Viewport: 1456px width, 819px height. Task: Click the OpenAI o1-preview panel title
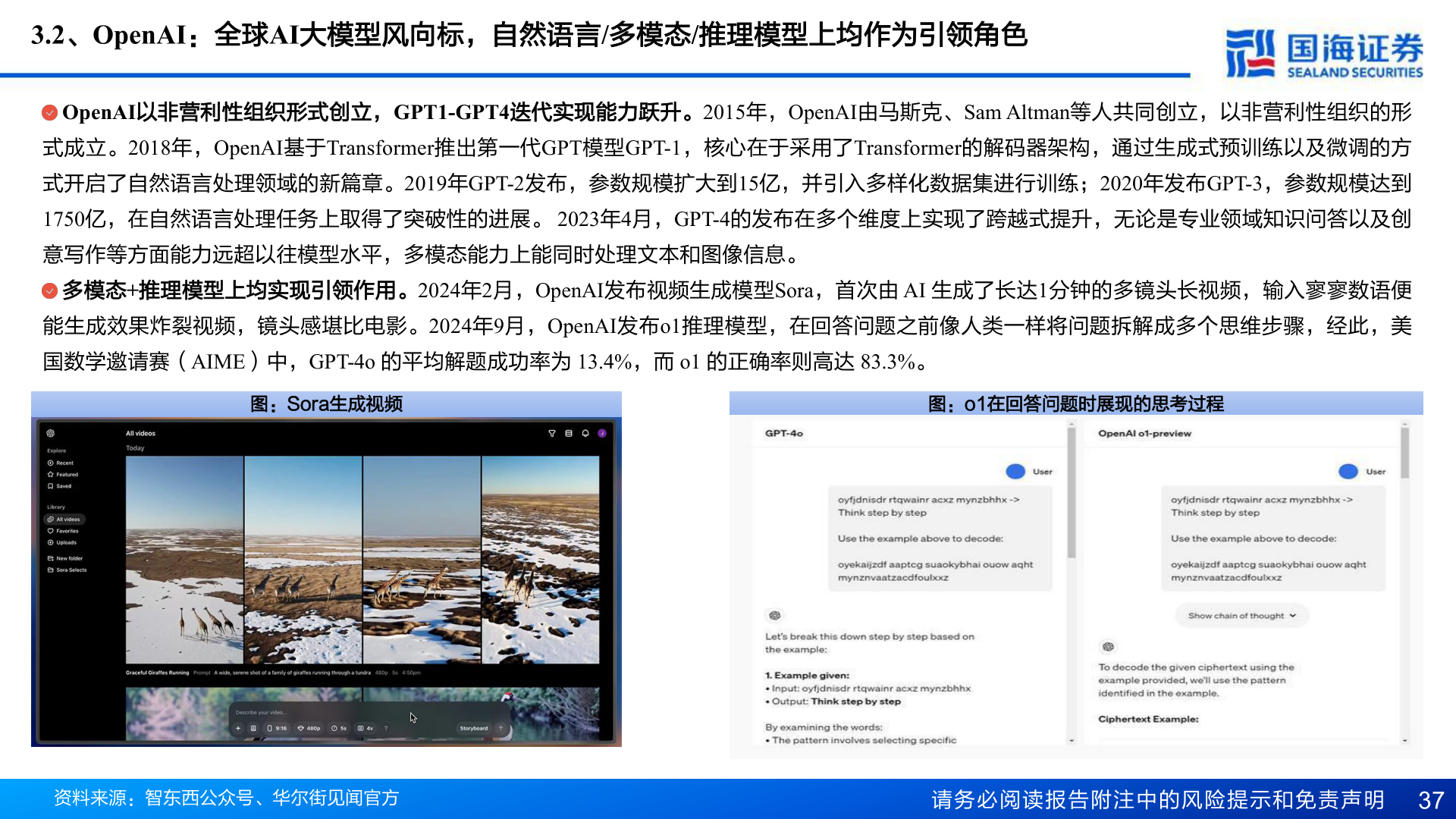point(1144,434)
